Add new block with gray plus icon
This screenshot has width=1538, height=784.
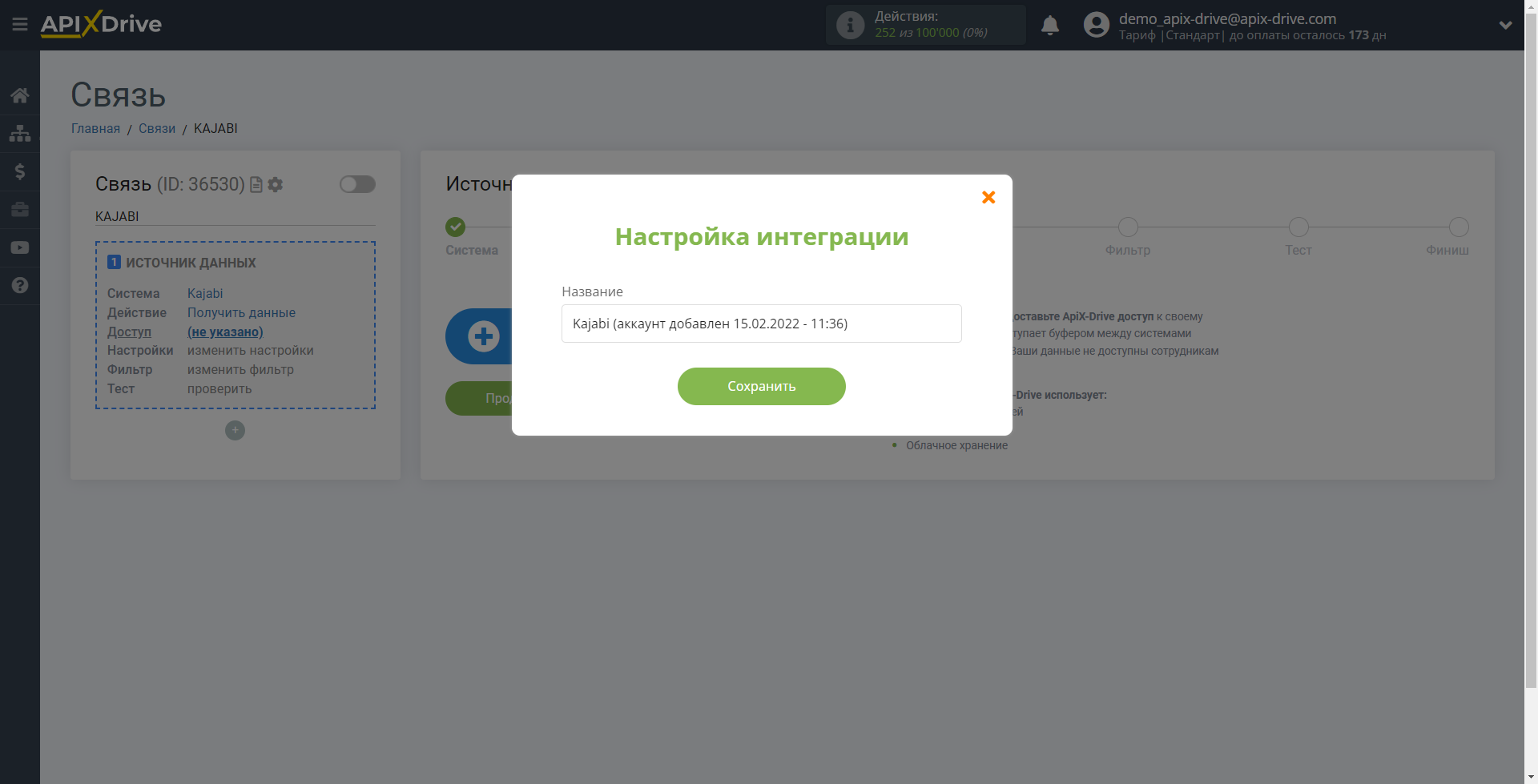point(235,431)
